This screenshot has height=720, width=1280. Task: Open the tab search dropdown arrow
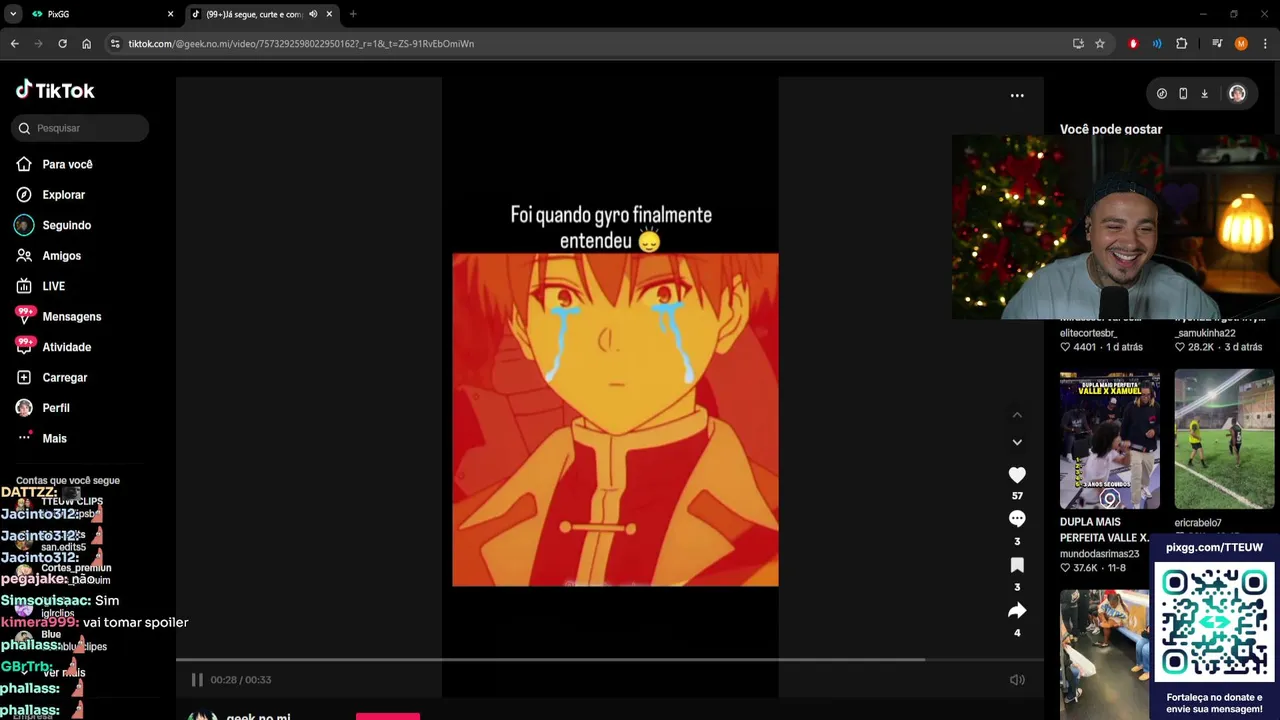[13, 14]
